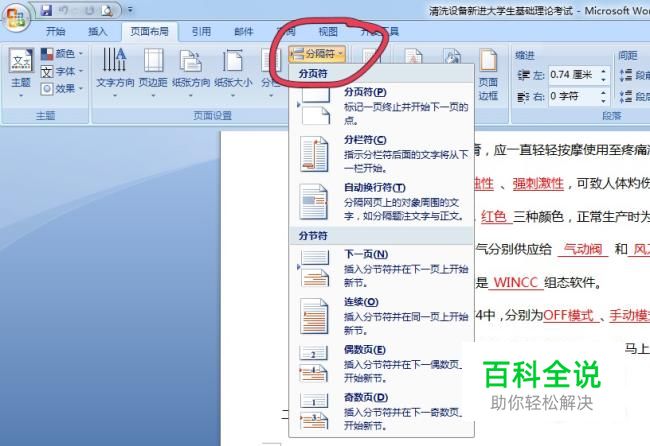
Task: Choose 连续(O) continuous section break
Action: (x=381, y=316)
